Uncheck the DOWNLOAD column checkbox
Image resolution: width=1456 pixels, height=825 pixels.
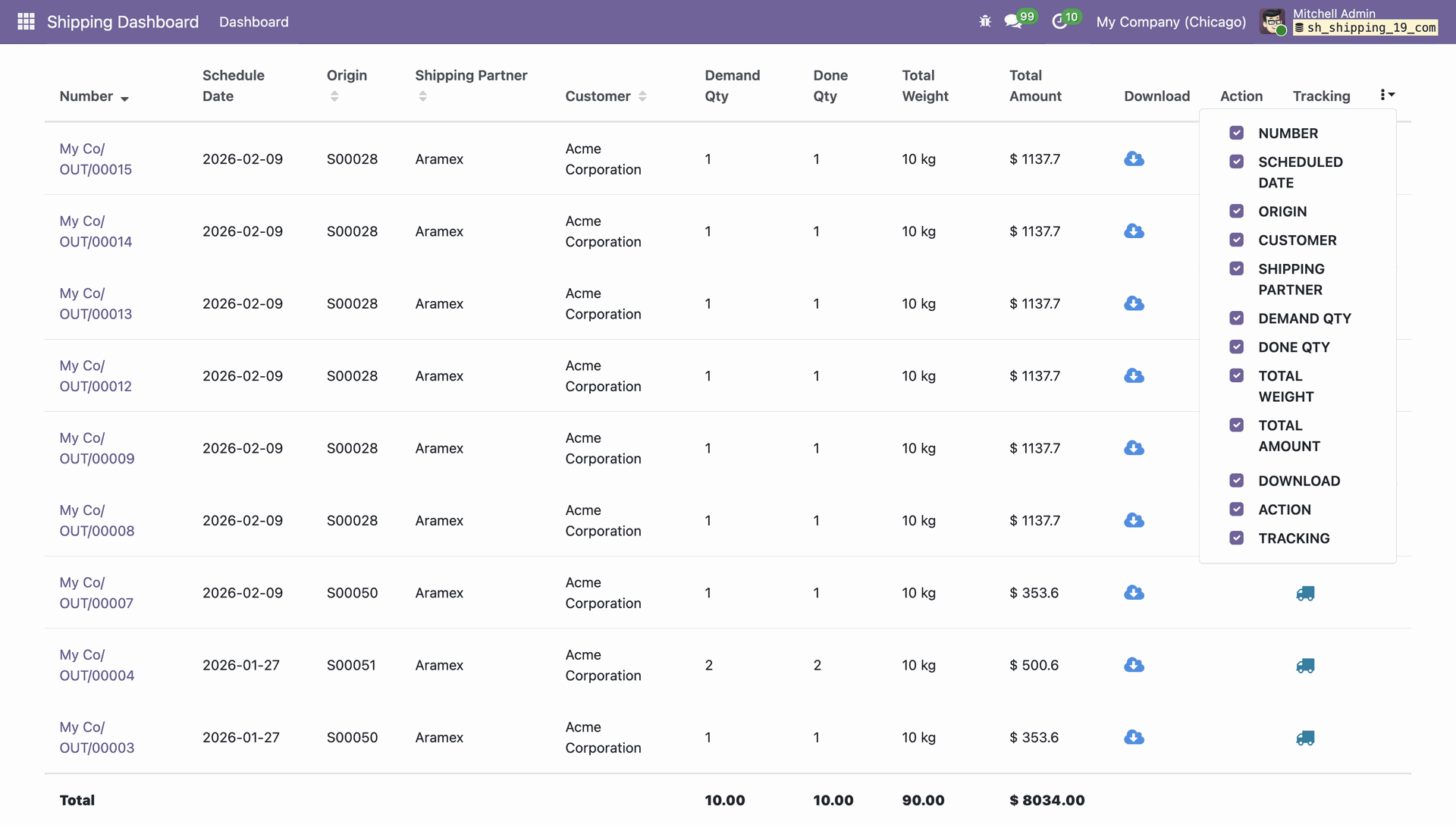pos(1237,481)
